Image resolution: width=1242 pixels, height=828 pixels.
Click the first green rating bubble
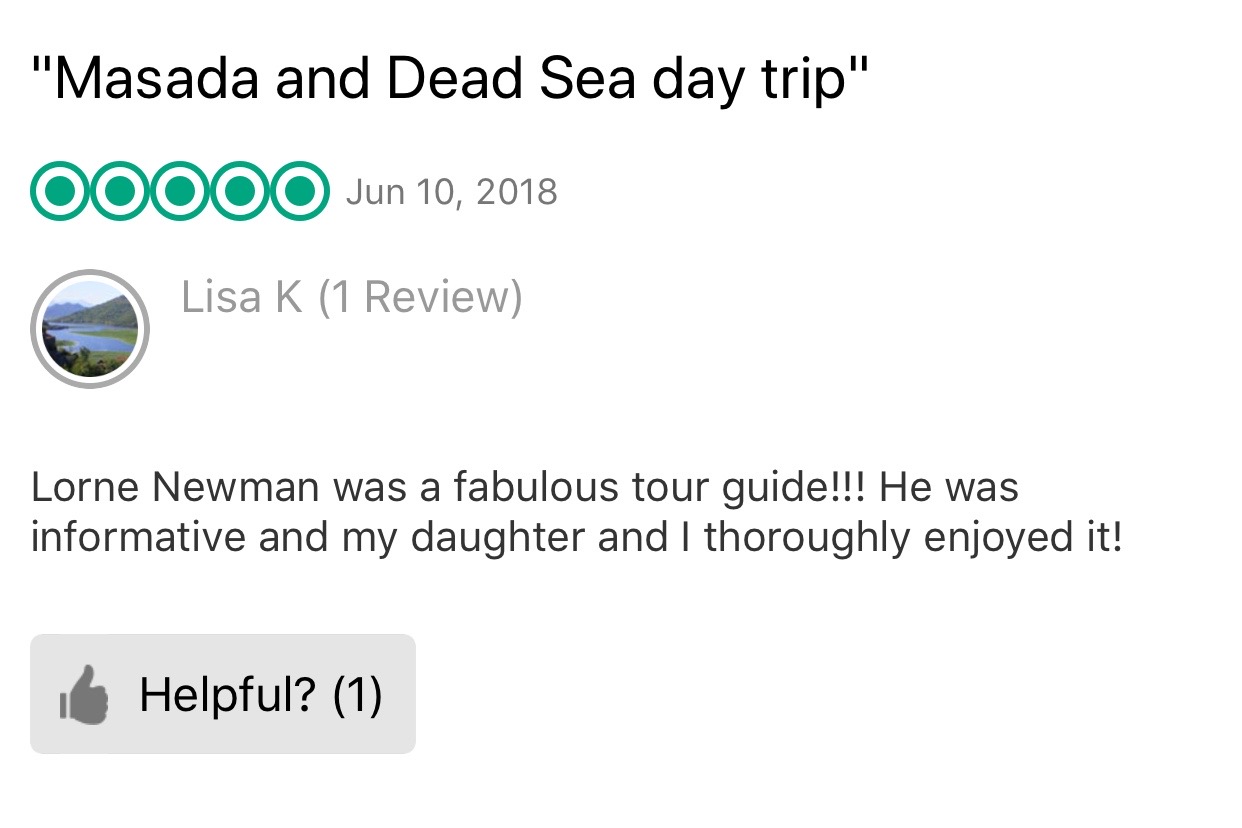click(x=60, y=190)
